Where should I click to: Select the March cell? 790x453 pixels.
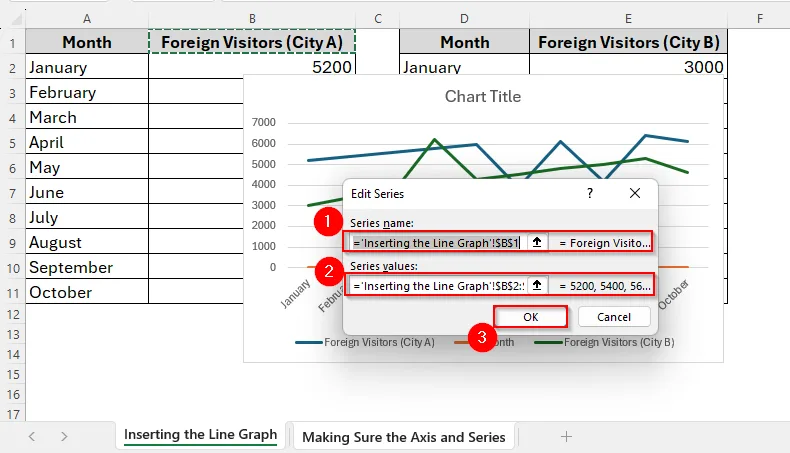(x=87, y=117)
